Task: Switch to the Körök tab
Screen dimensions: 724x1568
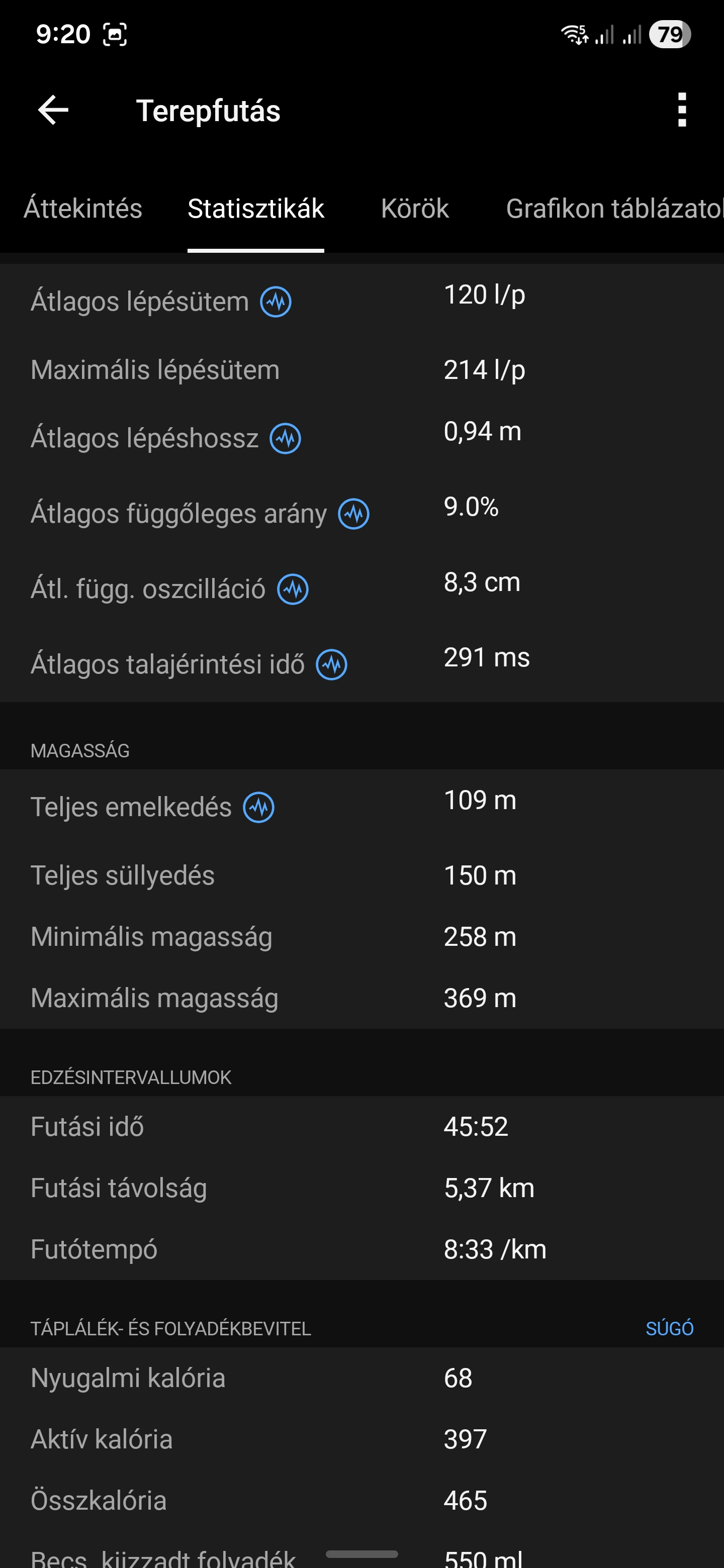Action: point(415,209)
